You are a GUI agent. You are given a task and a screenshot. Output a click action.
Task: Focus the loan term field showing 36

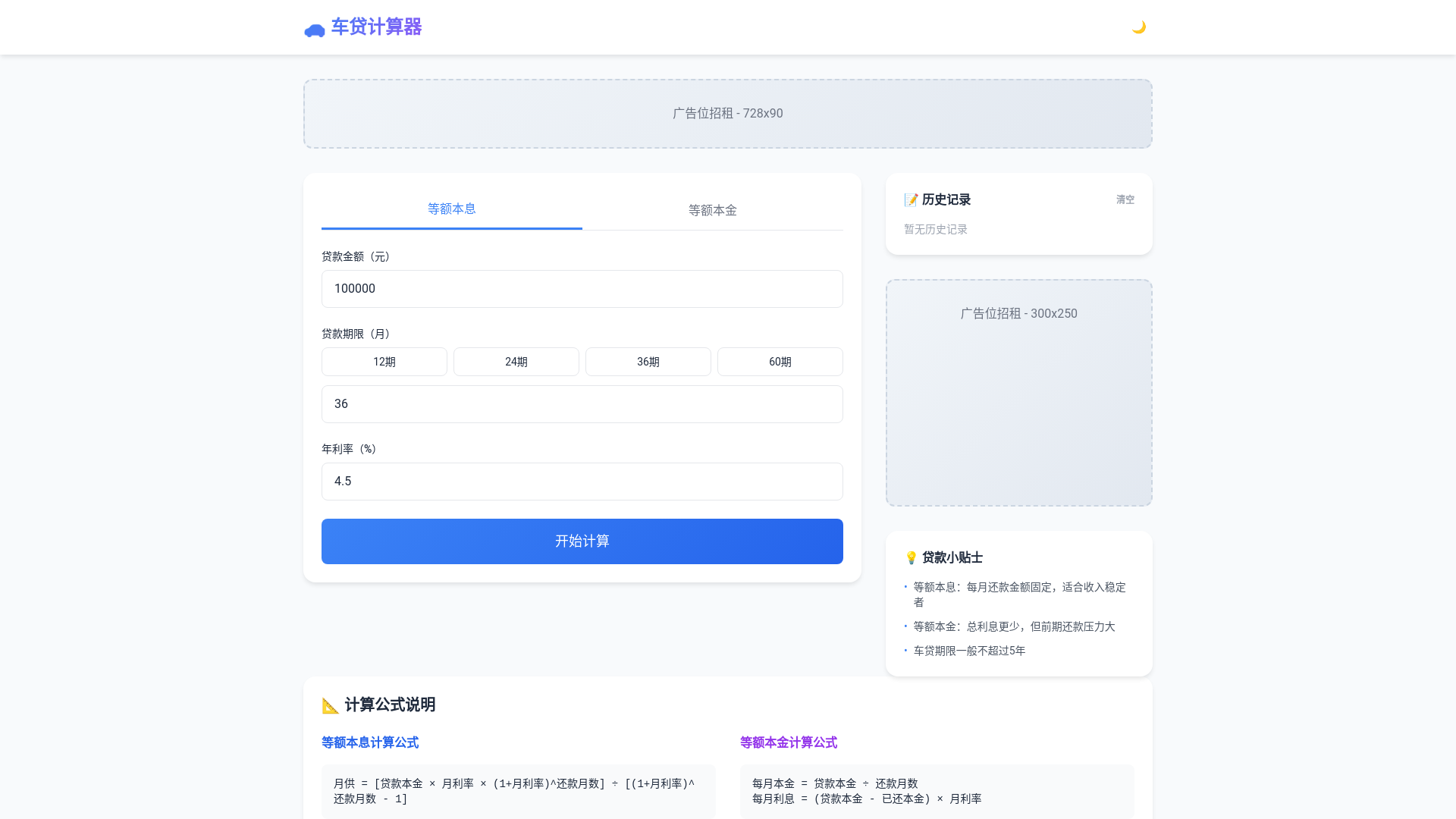(x=582, y=404)
